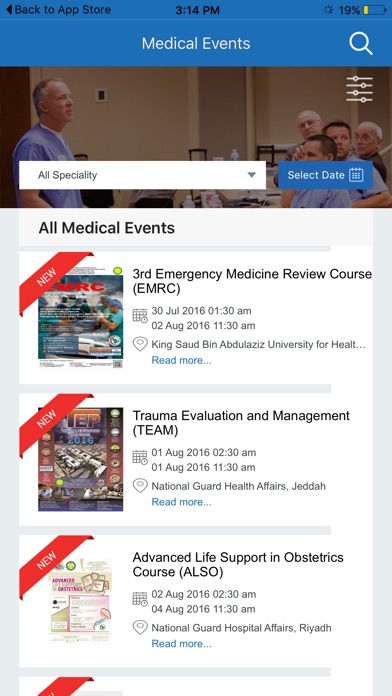392x696 pixels.
Task: Tap the EMRC event date calendar icon
Action: tap(140, 316)
